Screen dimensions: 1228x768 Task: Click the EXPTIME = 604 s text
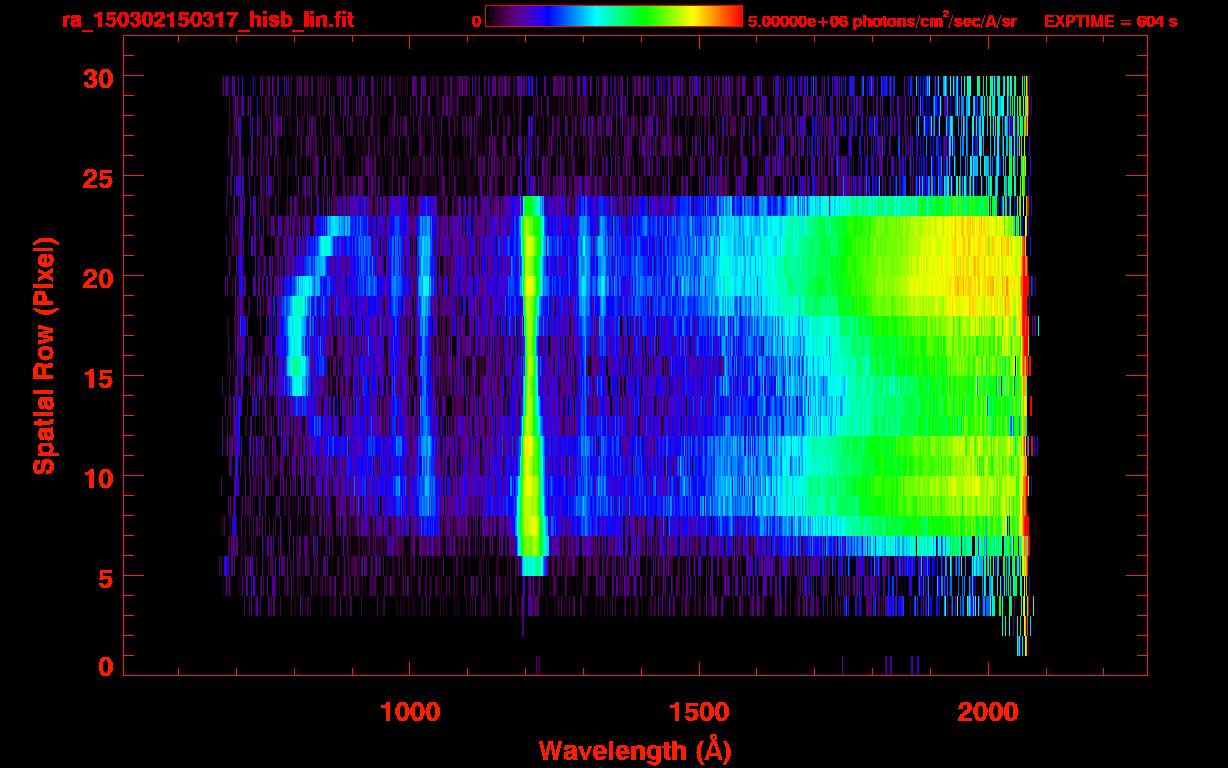(x=1110, y=21)
